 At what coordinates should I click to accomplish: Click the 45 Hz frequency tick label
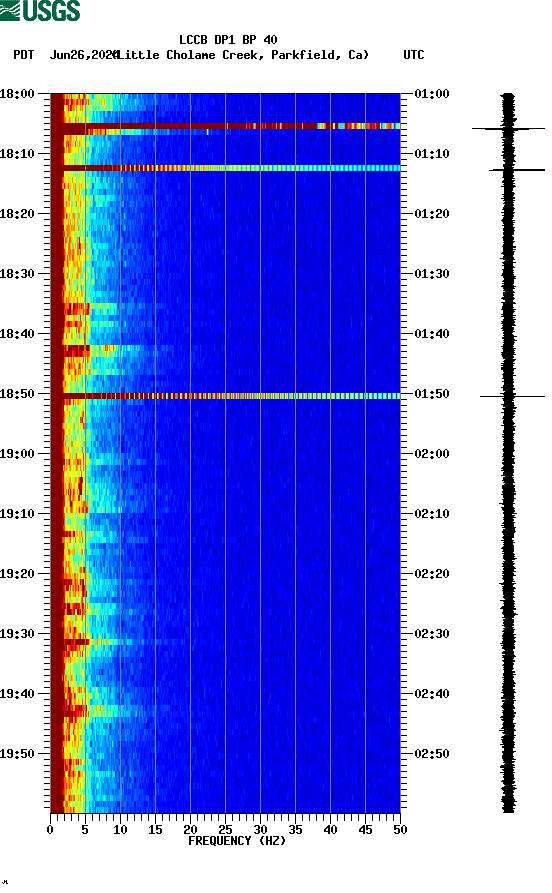(x=365, y=830)
